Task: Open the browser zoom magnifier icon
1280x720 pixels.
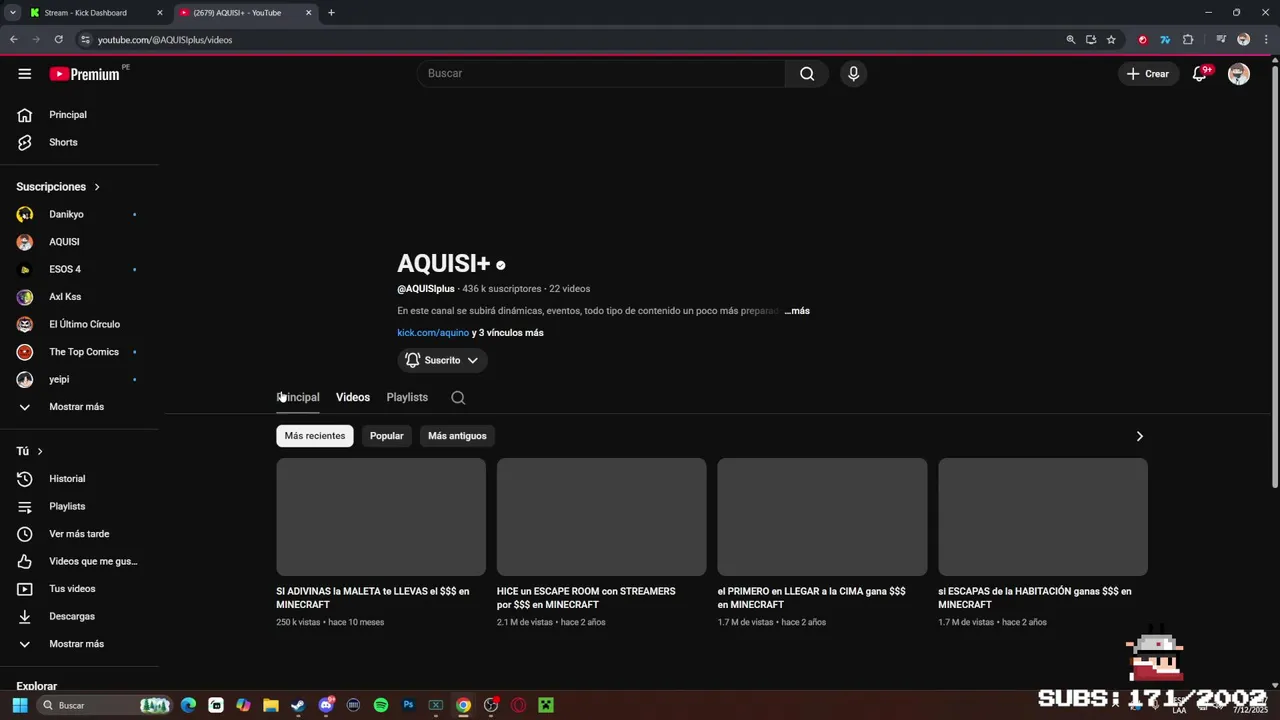Action: pyautogui.click(x=1071, y=40)
